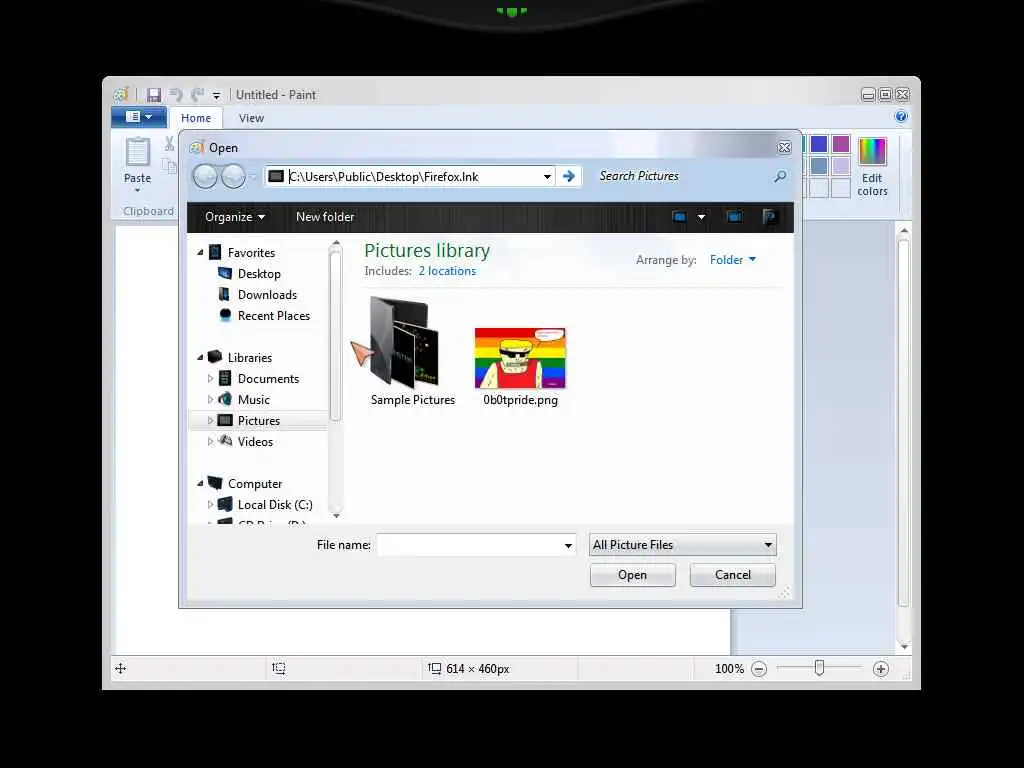Click the Save icon in Paint's title bar
Image resolution: width=1024 pixels, height=768 pixels.
tap(153, 95)
